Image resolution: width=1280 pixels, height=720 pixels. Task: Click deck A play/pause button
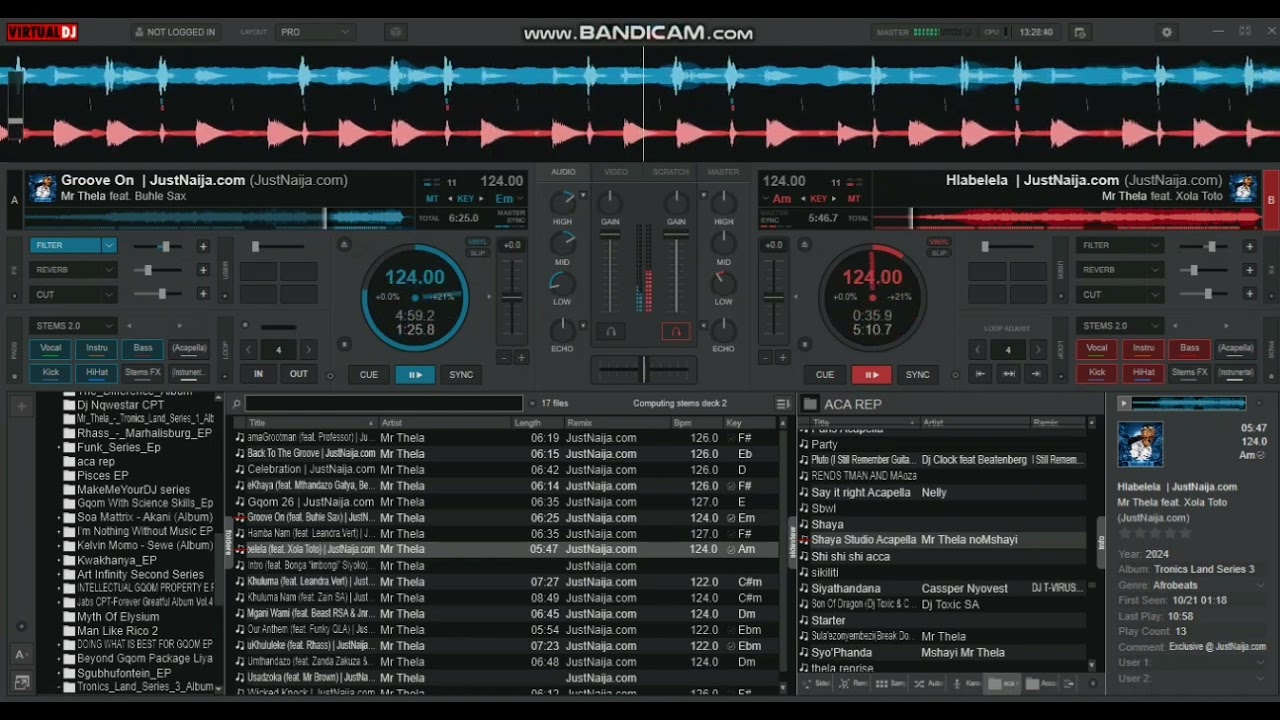tap(415, 374)
